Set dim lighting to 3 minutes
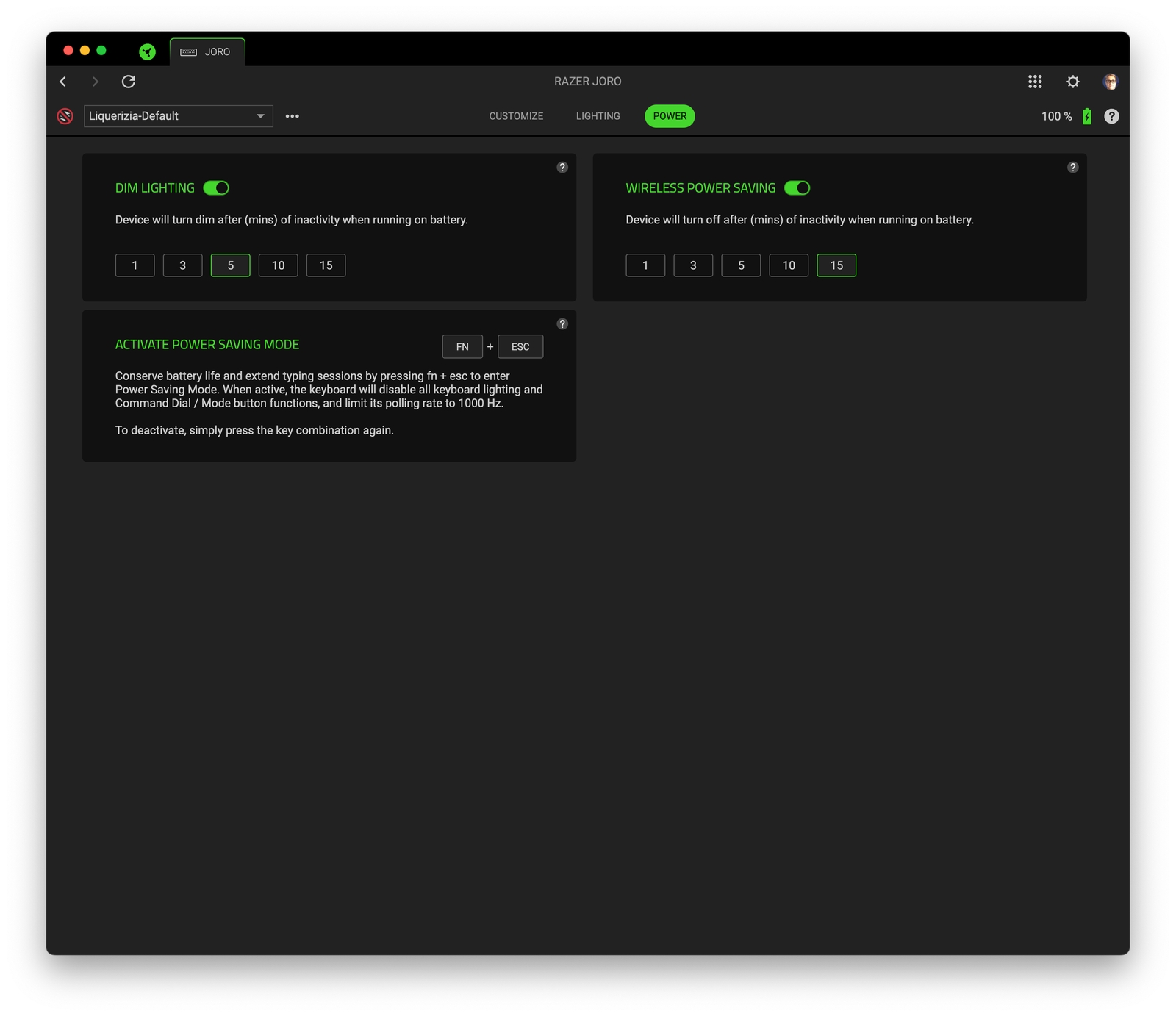1176x1016 pixels. (x=183, y=265)
